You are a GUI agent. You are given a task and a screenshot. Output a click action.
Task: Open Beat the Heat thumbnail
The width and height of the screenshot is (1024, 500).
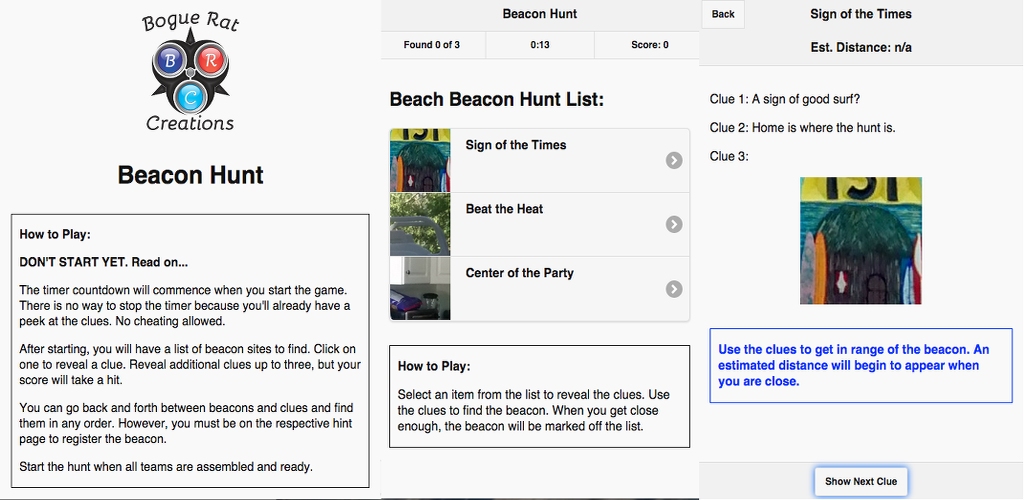coord(420,224)
